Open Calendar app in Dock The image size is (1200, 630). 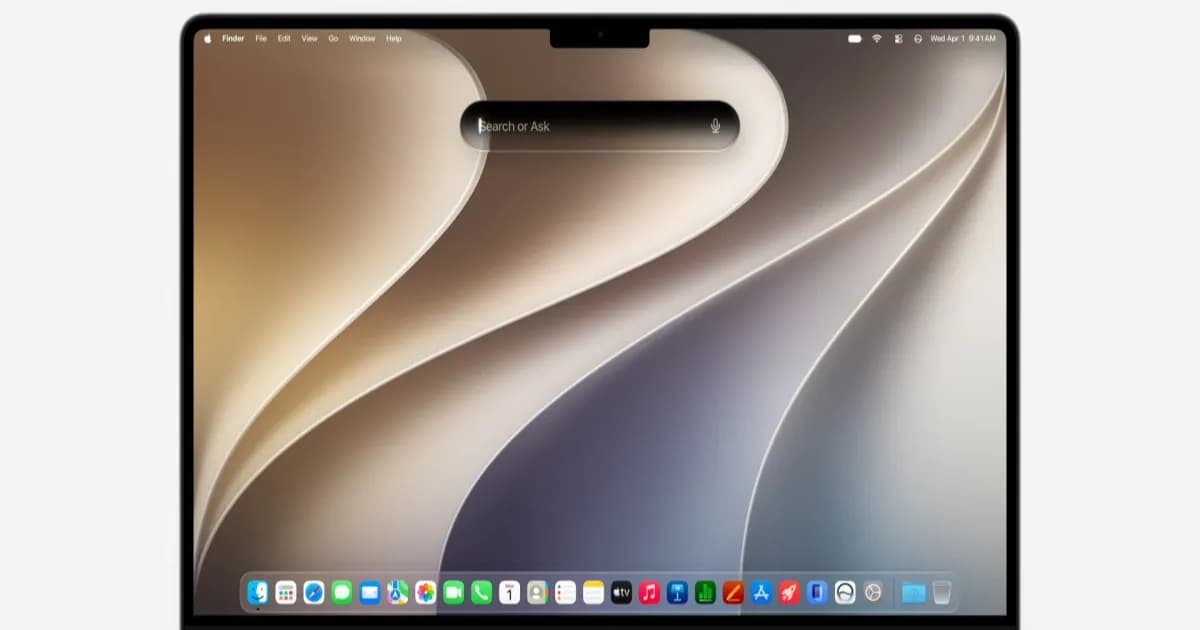tap(510, 592)
